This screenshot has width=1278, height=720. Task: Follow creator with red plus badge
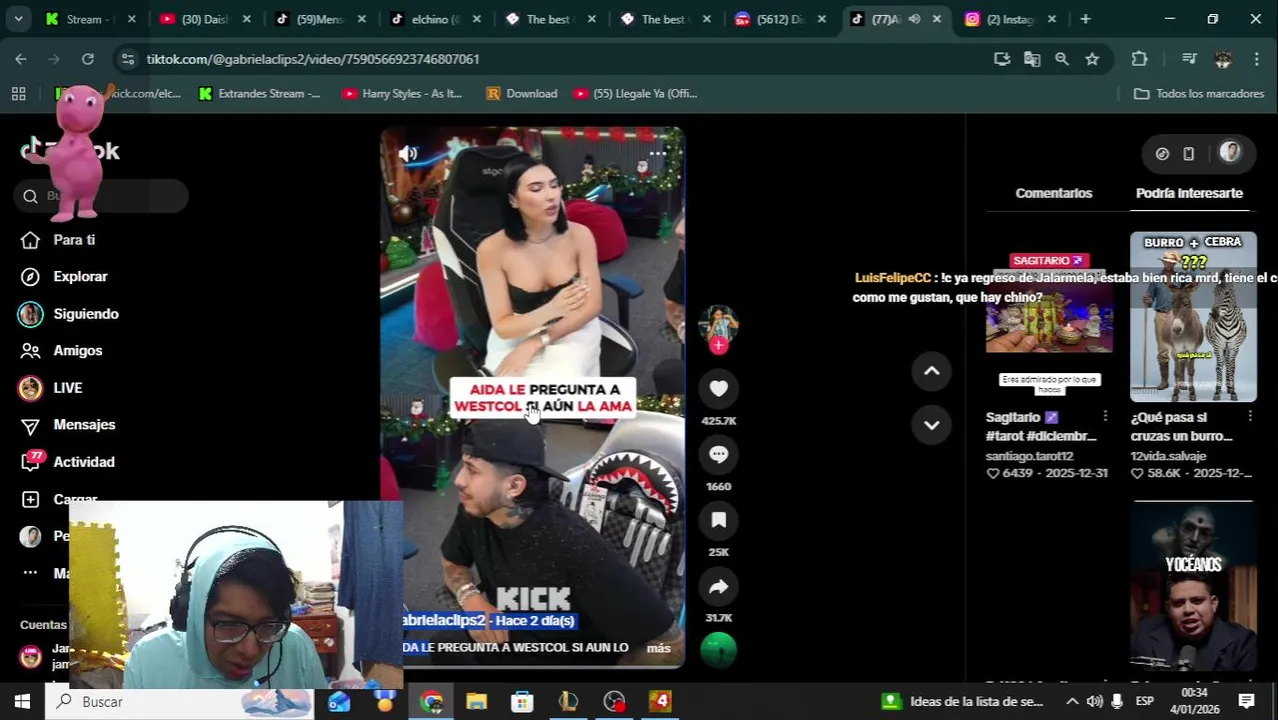tap(718, 346)
